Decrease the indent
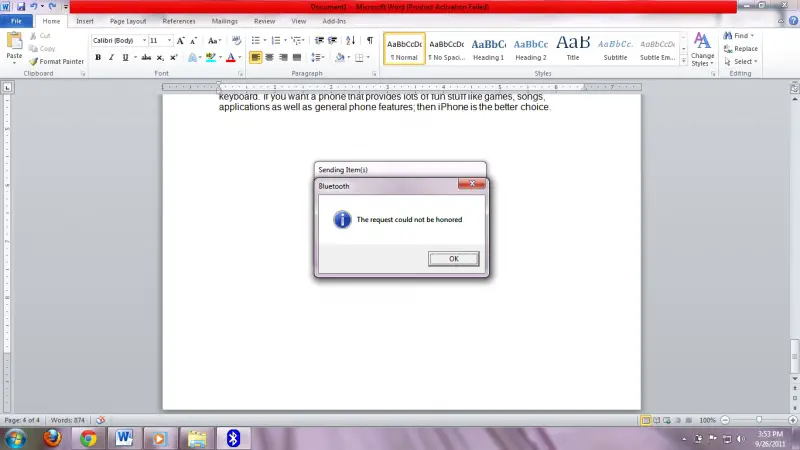The width and height of the screenshot is (800, 450). tap(319, 40)
